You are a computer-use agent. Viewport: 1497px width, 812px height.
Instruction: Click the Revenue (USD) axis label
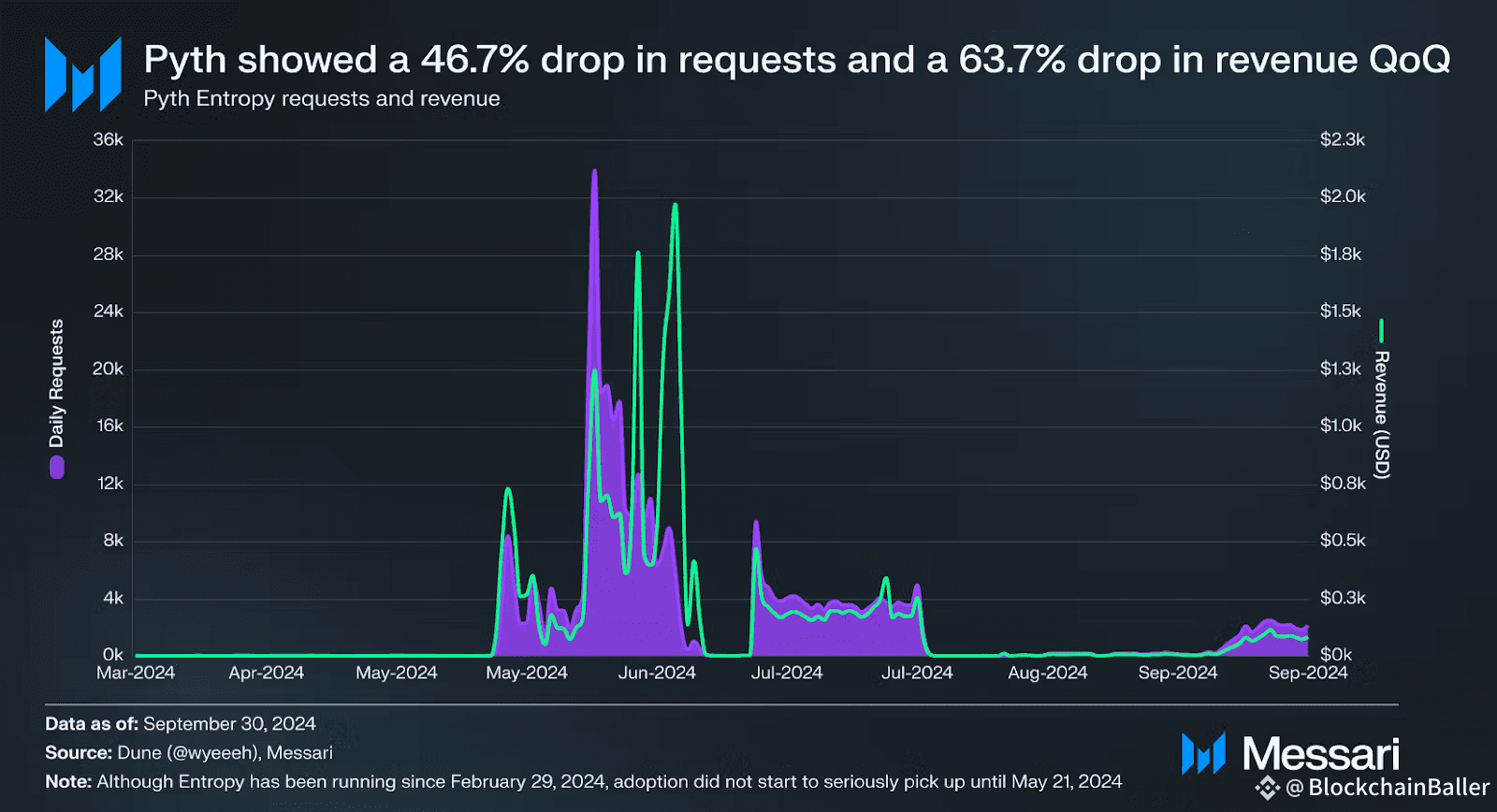[x=1381, y=415]
